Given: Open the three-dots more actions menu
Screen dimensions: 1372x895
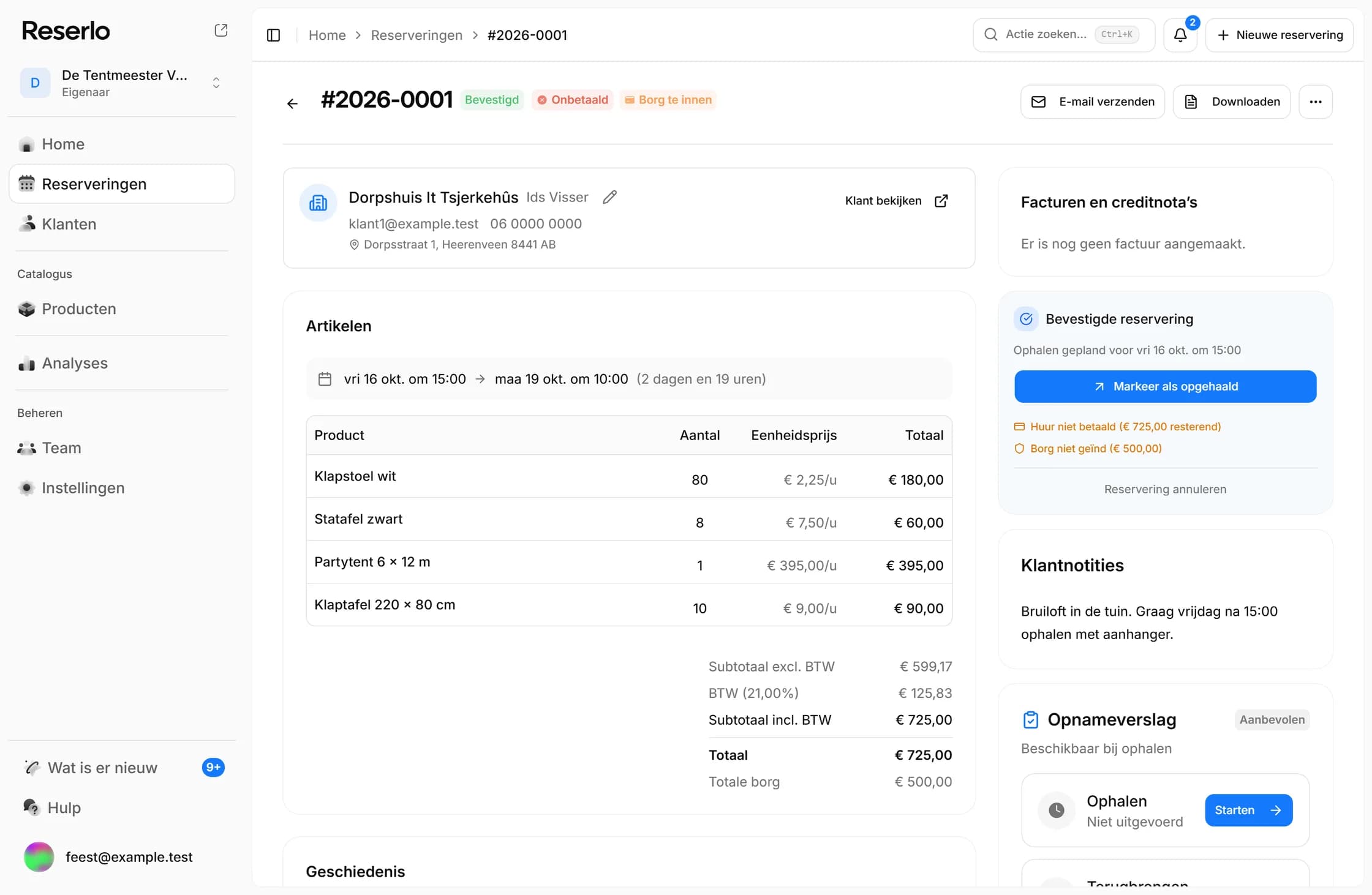Looking at the screenshot, I should (1316, 102).
